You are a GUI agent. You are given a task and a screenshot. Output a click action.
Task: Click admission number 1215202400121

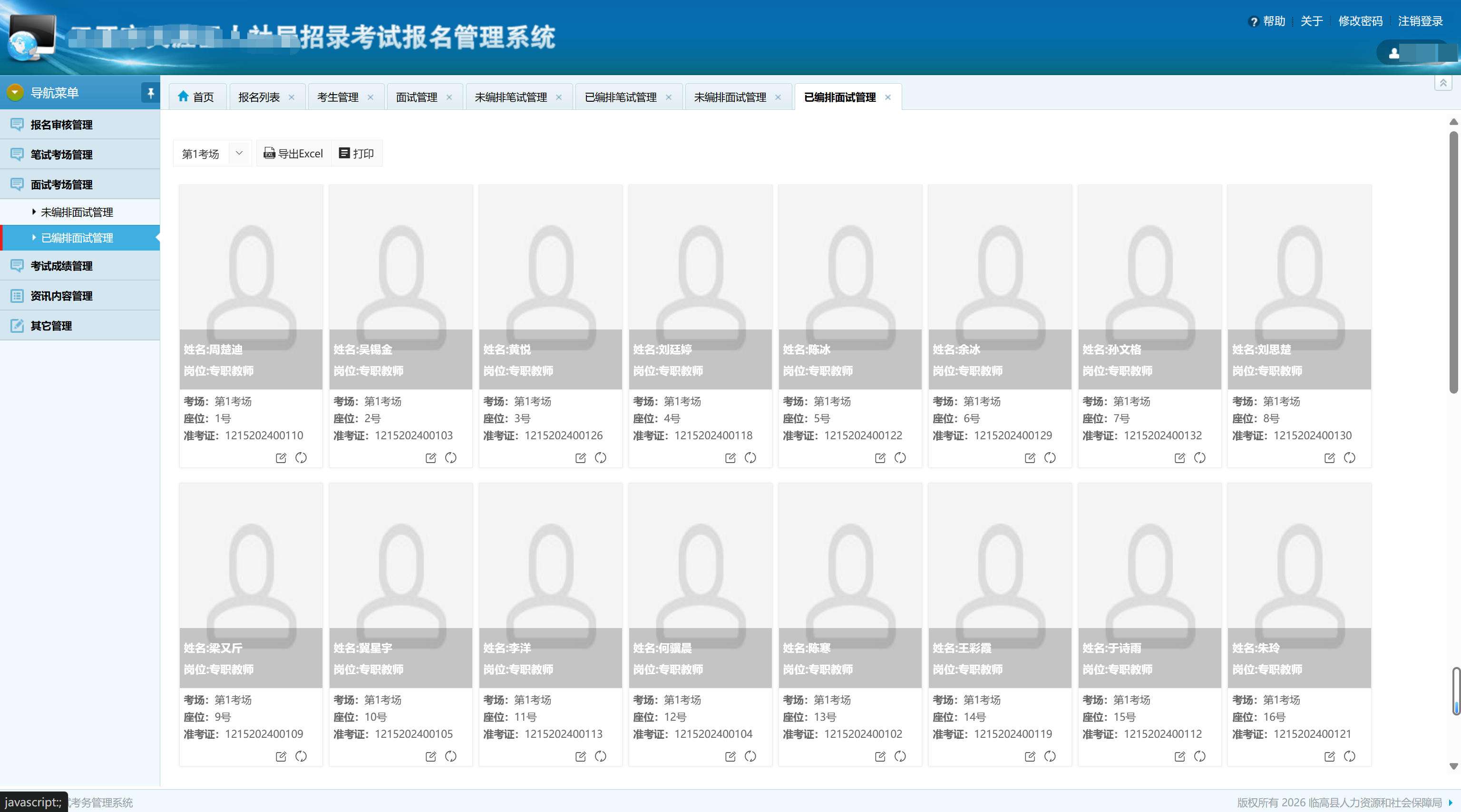coord(1313,734)
